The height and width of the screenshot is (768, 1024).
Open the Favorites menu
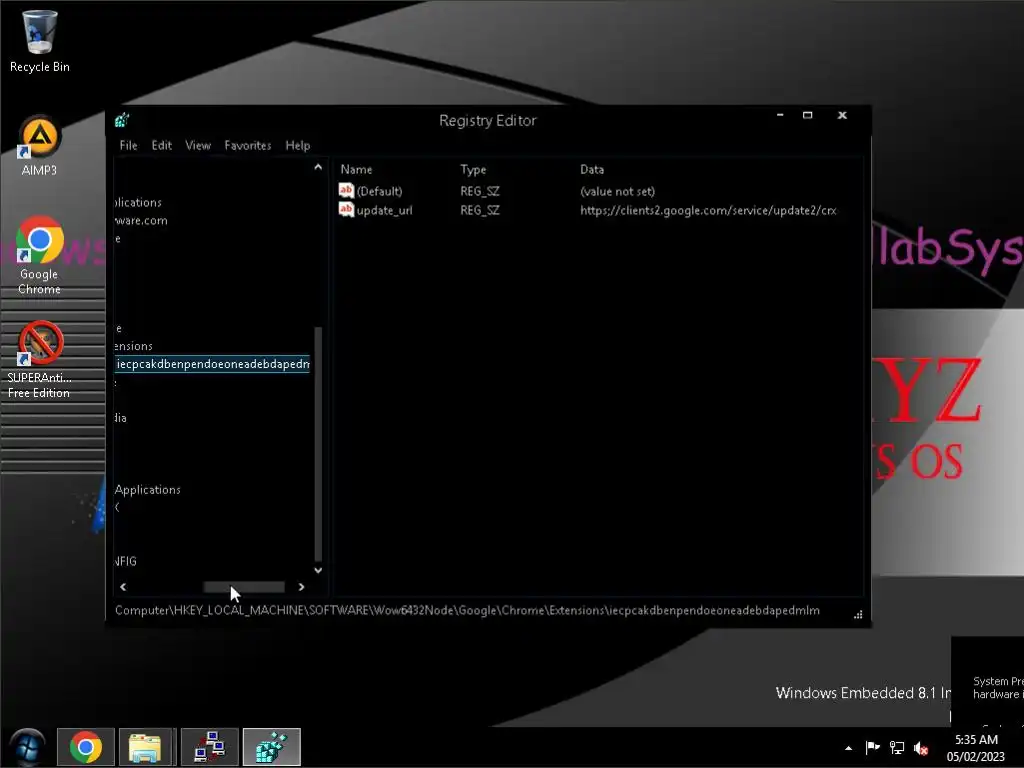(248, 145)
